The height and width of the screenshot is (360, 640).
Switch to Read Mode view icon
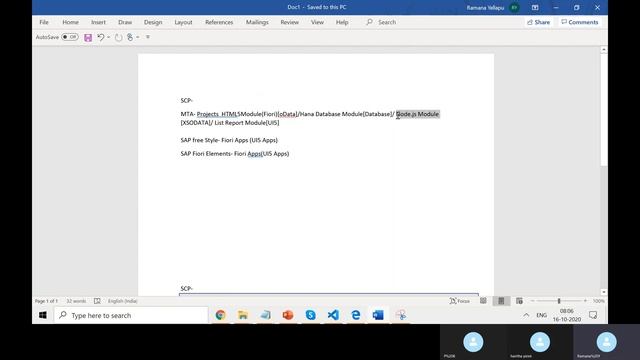click(x=483, y=301)
